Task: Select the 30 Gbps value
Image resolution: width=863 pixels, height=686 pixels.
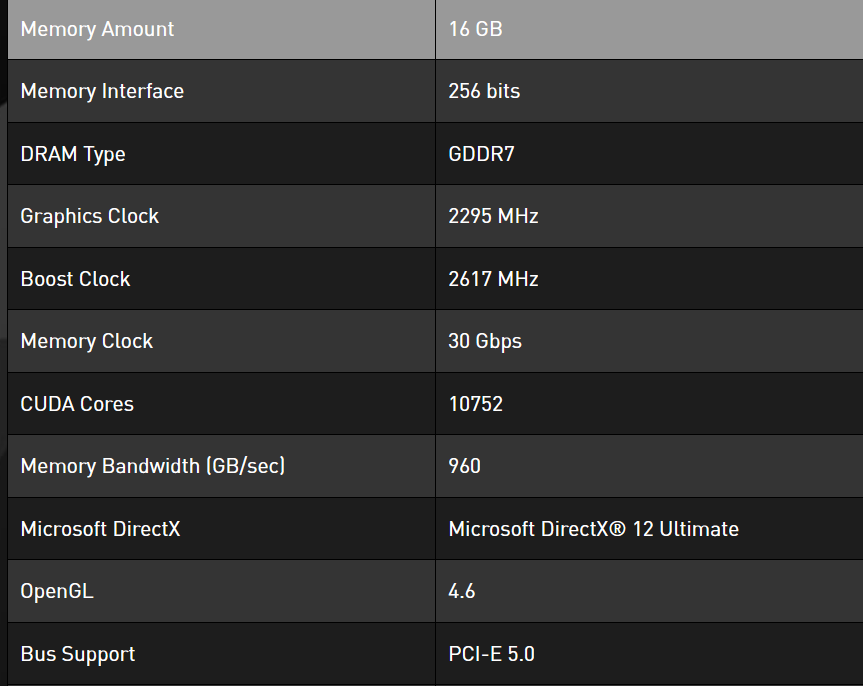Action: click(485, 341)
